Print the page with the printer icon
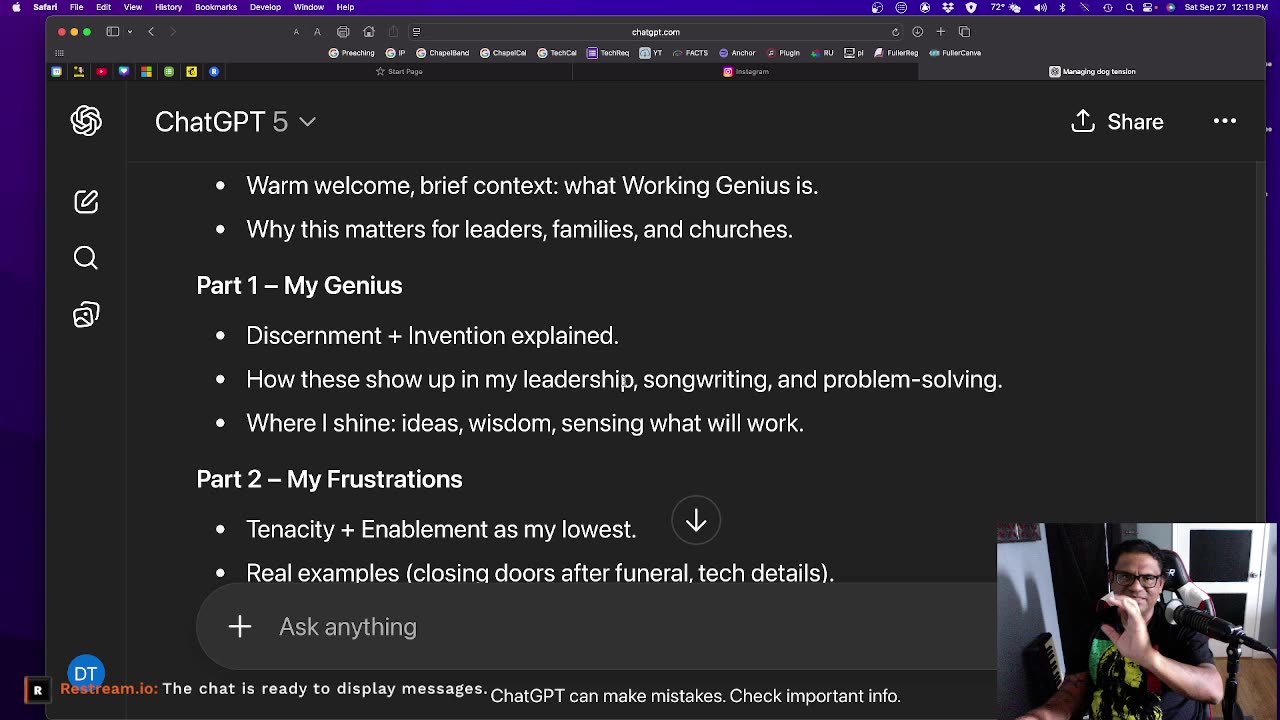Image resolution: width=1280 pixels, height=720 pixels. pyautogui.click(x=343, y=32)
